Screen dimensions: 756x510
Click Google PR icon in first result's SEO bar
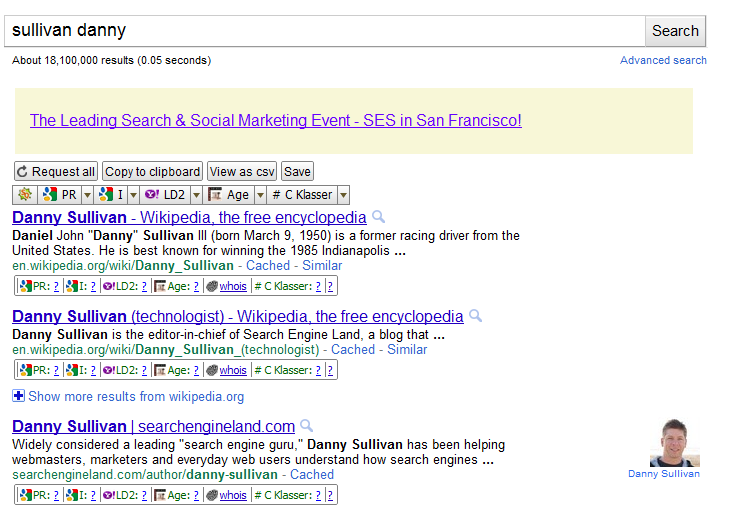coord(26,286)
